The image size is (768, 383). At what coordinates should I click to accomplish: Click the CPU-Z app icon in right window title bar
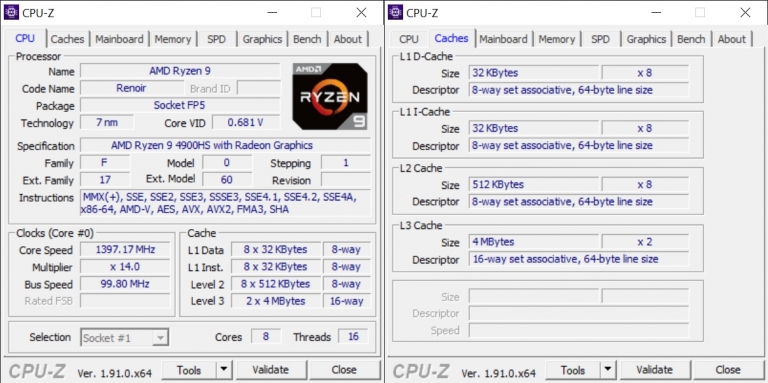click(x=395, y=12)
